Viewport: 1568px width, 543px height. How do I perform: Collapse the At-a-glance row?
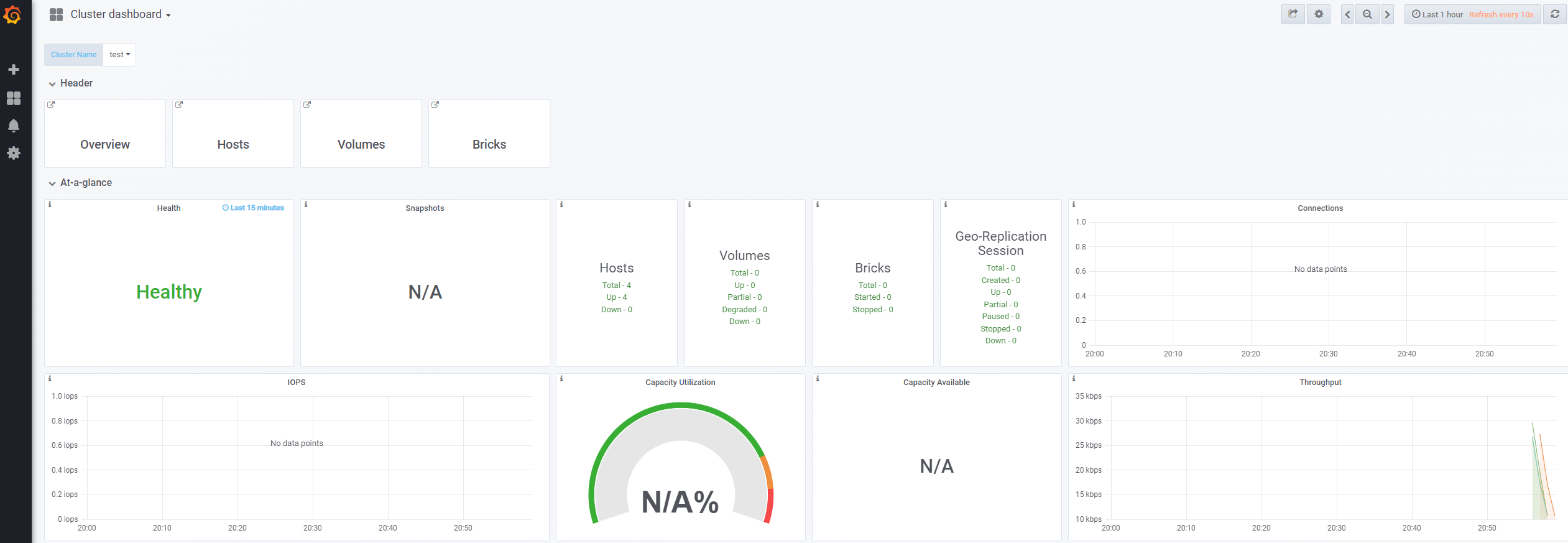81,183
